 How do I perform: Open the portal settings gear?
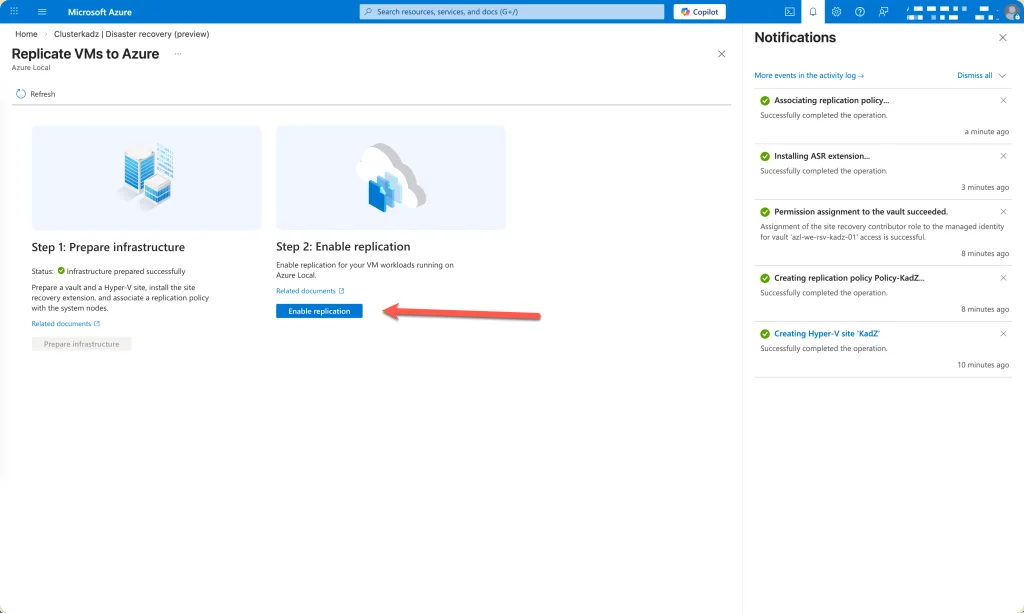(x=836, y=12)
